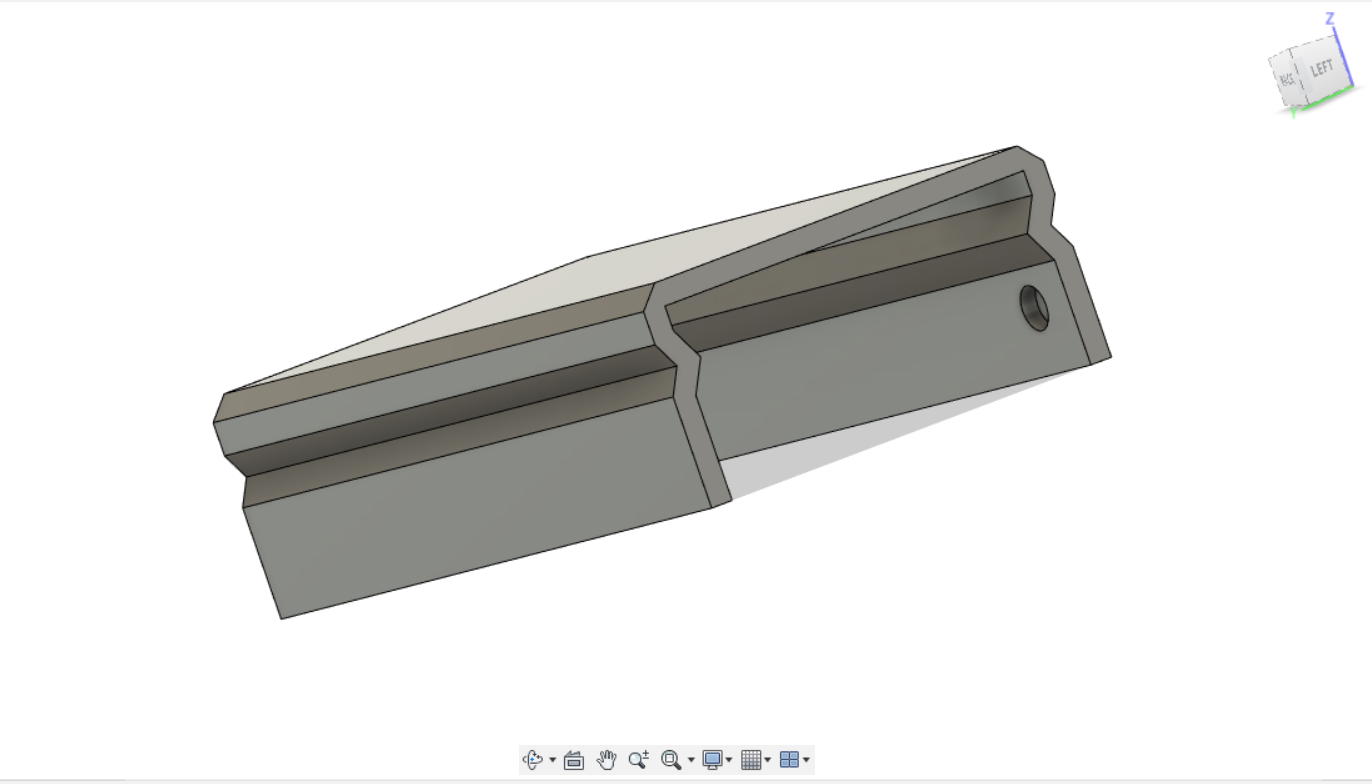Expand the Viewports dropdown arrow
This screenshot has width=1372, height=784.
pyautogui.click(x=806, y=761)
